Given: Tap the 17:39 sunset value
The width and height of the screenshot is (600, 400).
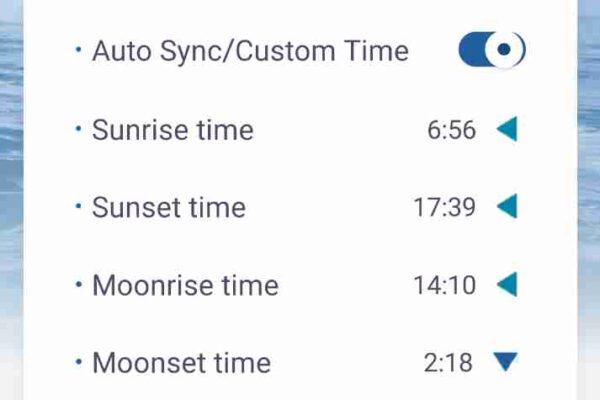Looking at the screenshot, I should tap(445, 207).
